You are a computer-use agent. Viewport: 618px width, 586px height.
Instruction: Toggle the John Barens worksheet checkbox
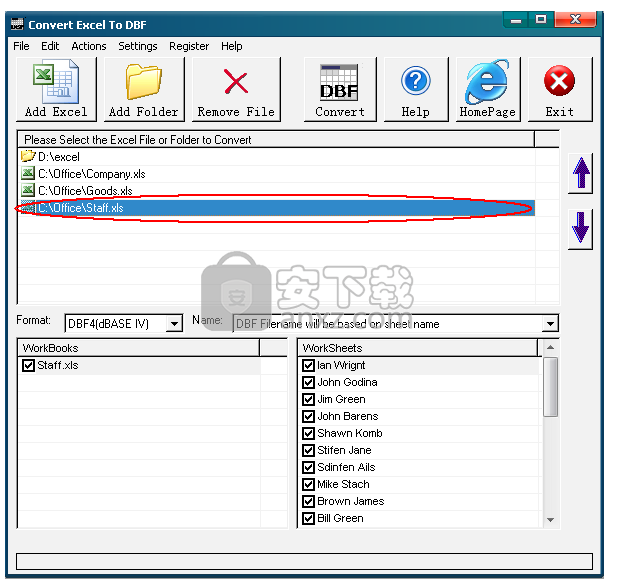308,416
